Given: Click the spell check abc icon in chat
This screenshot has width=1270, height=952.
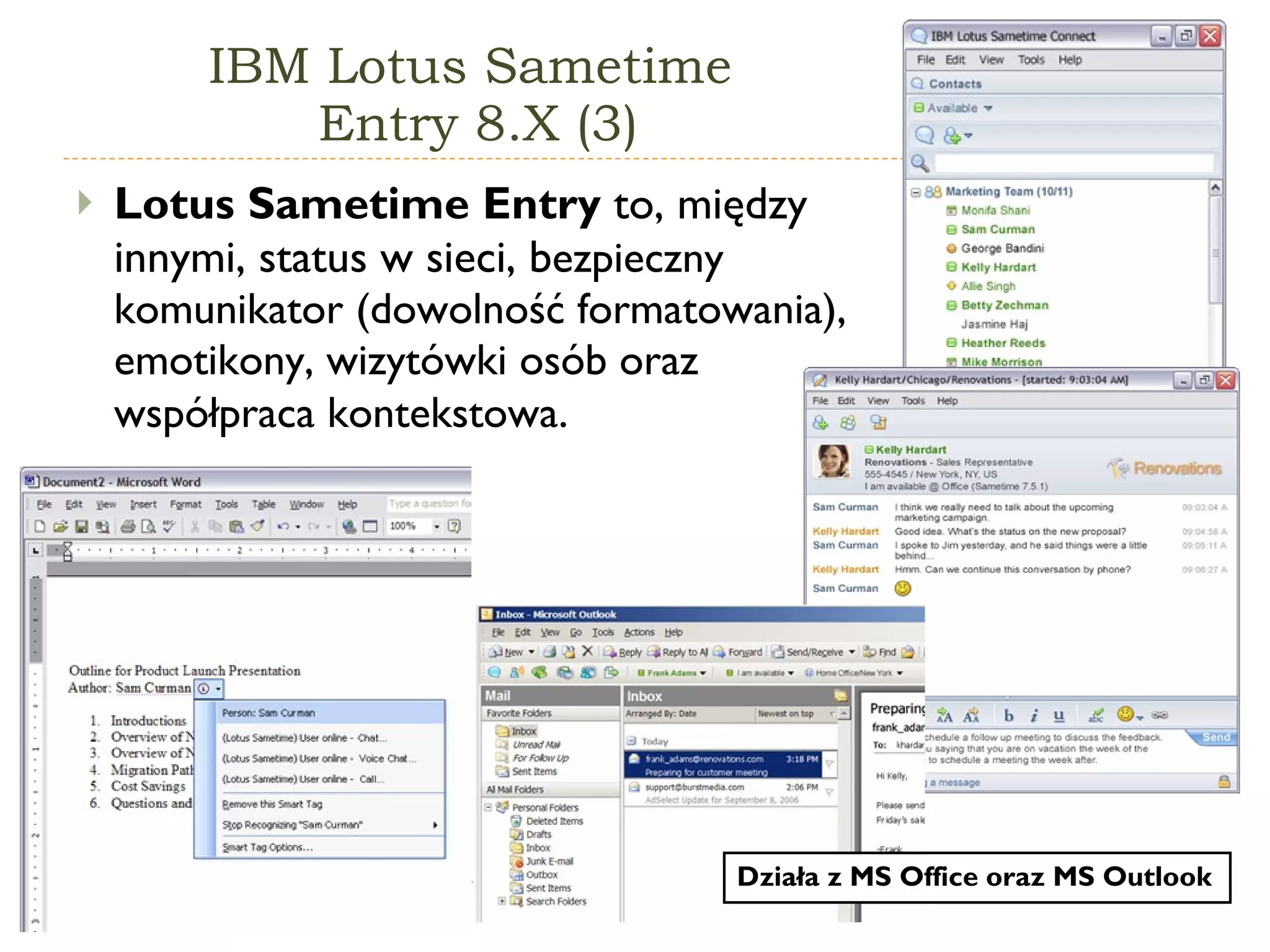Looking at the screenshot, I should coord(1096,716).
